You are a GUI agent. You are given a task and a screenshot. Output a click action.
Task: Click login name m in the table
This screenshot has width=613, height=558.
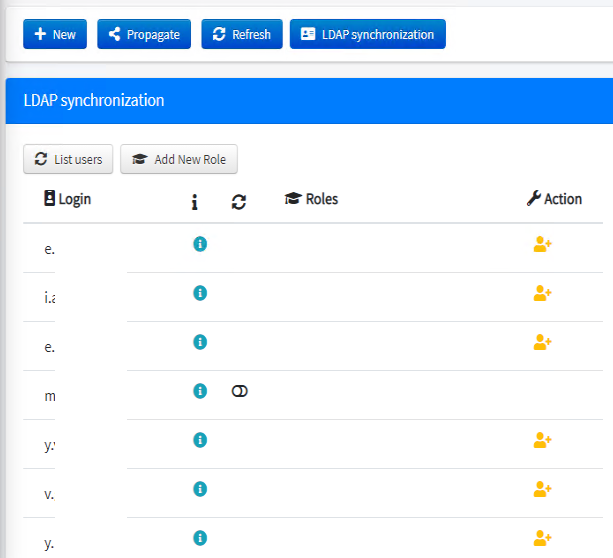tap(50, 396)
